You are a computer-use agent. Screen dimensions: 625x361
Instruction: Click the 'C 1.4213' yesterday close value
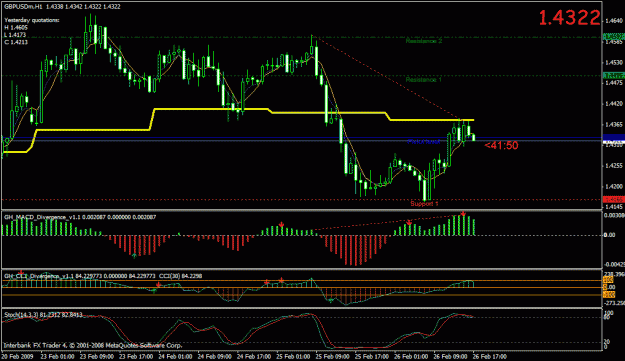pos(16,42)
